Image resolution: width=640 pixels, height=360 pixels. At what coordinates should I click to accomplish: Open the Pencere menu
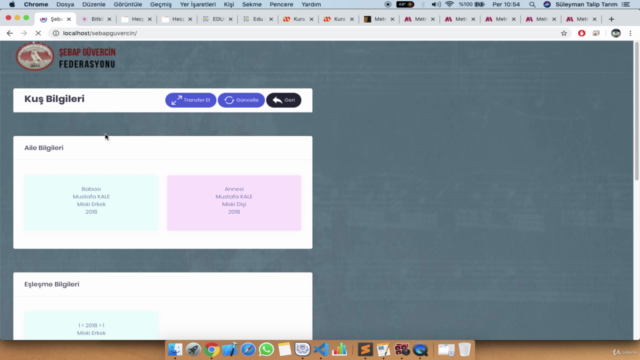(281, 4)
